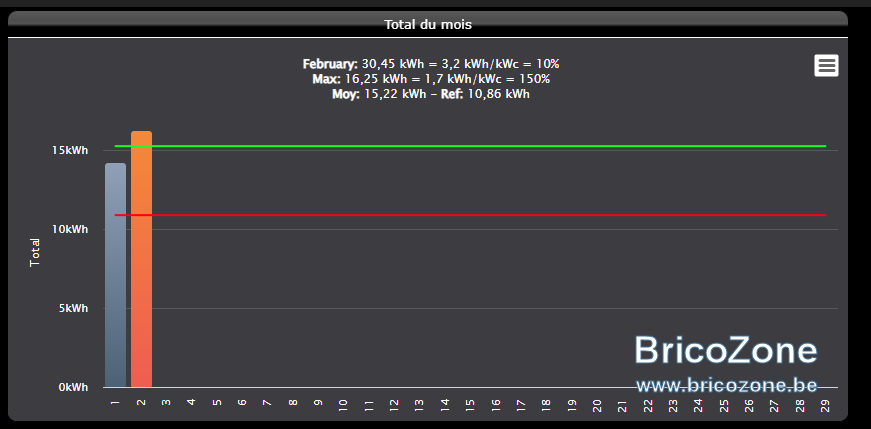
Task: Select day 20 on the x-axis
Action: [597, 406]
